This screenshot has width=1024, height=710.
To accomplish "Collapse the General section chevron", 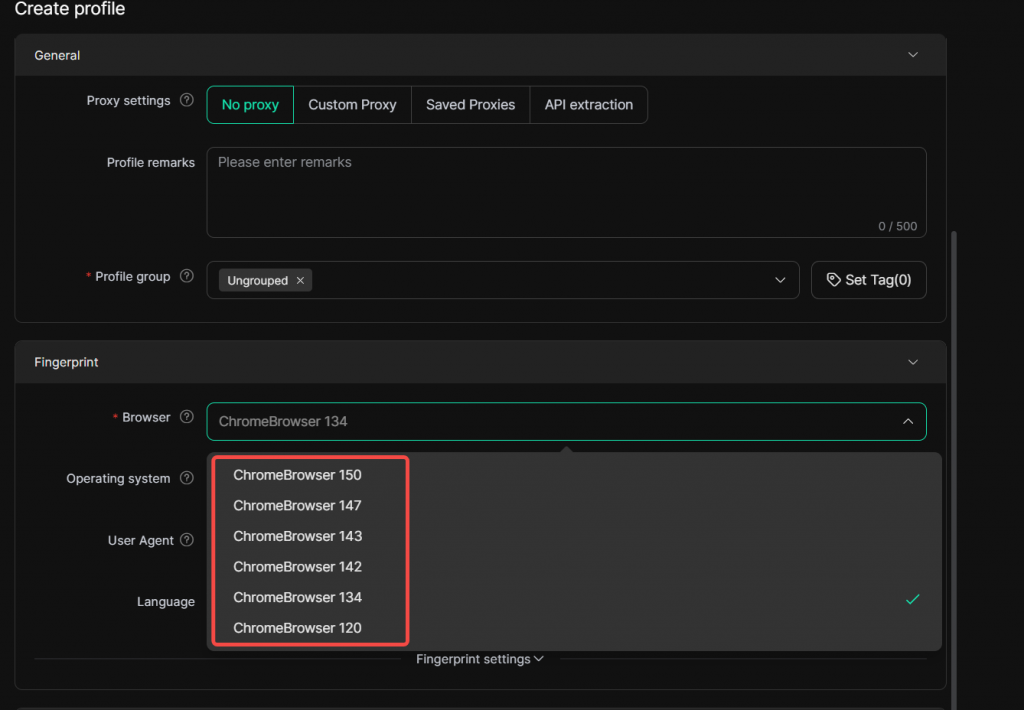I will [913, 55].
